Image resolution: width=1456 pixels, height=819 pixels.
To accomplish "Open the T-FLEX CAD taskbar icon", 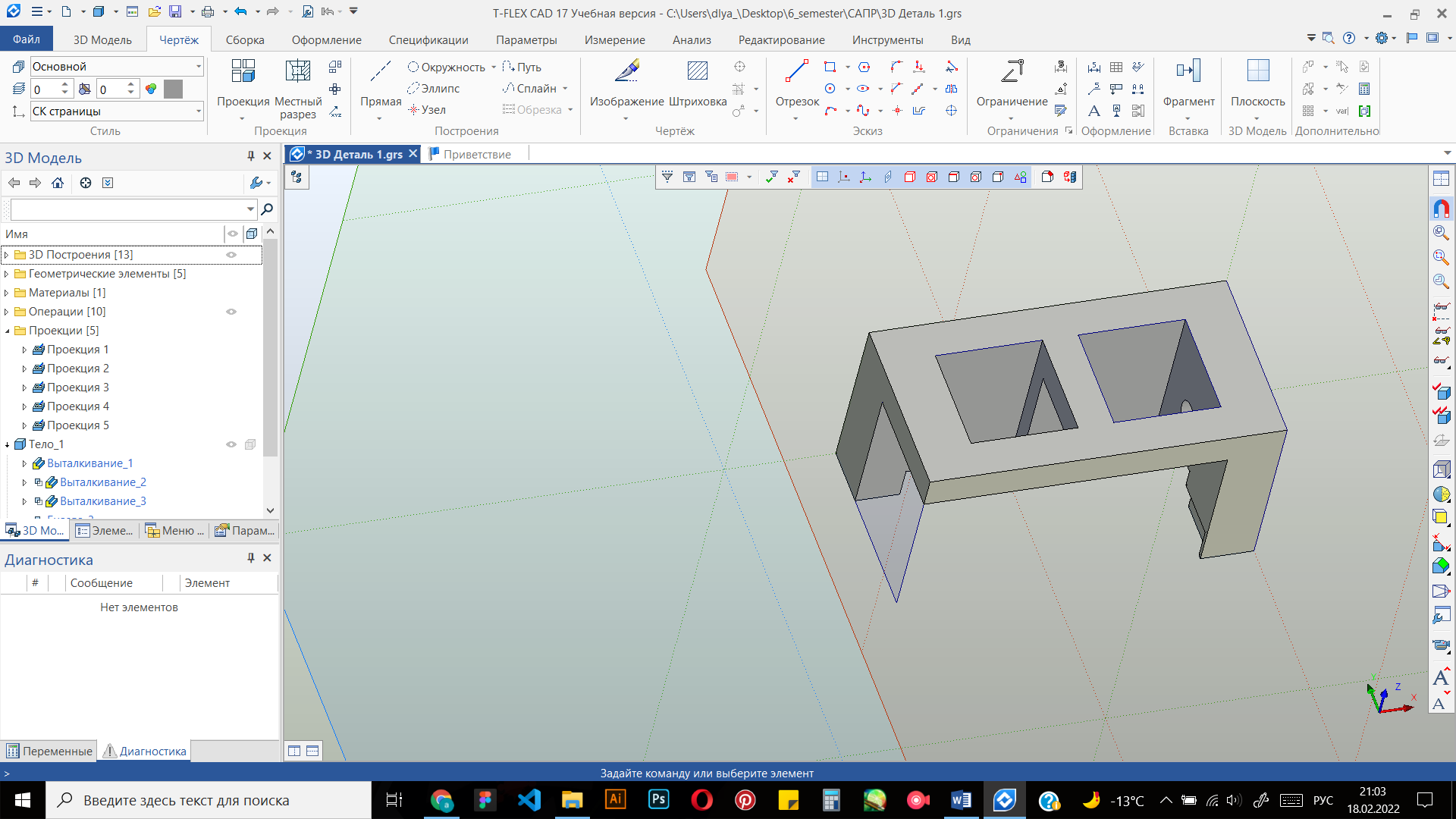I will pos(1004,800).
